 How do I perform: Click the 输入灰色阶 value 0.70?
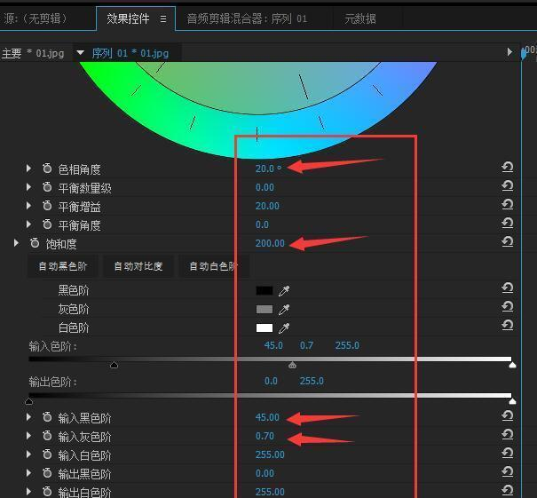265,436
